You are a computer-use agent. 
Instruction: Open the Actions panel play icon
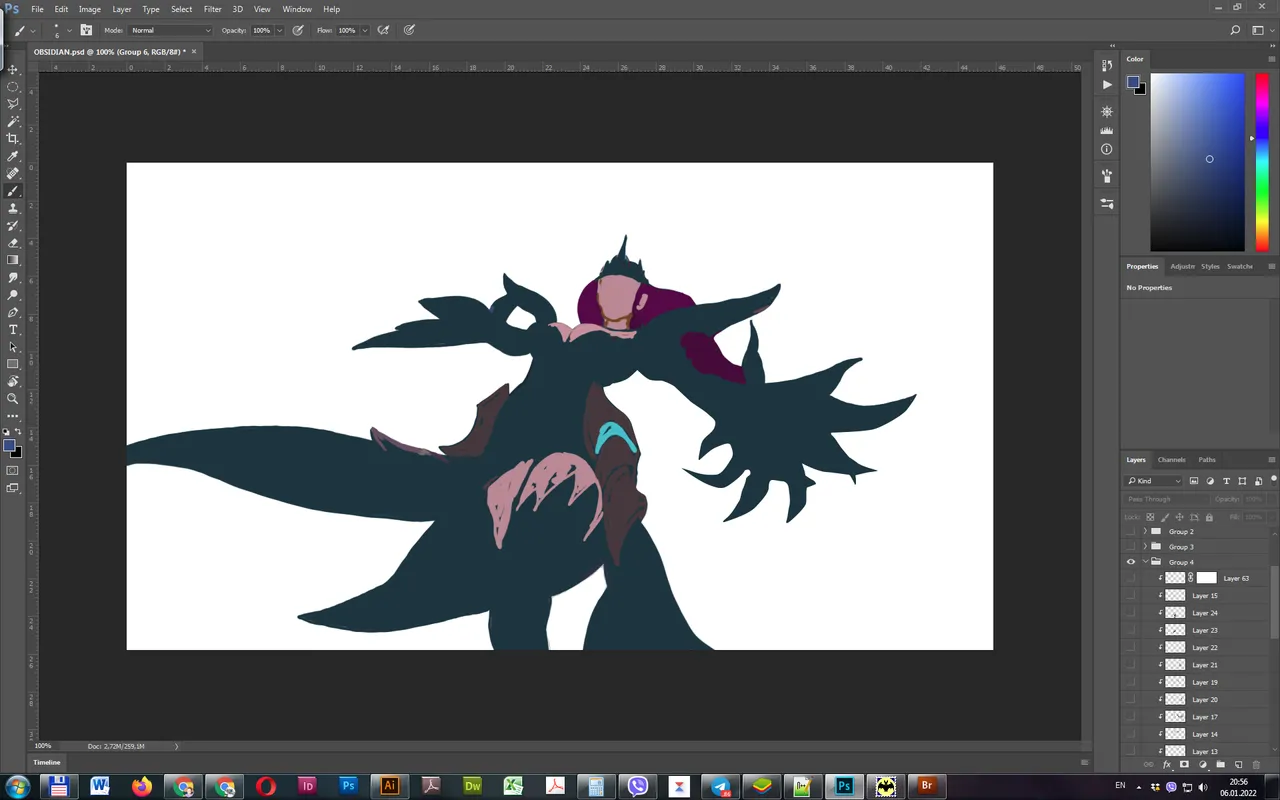(1107, 85)
